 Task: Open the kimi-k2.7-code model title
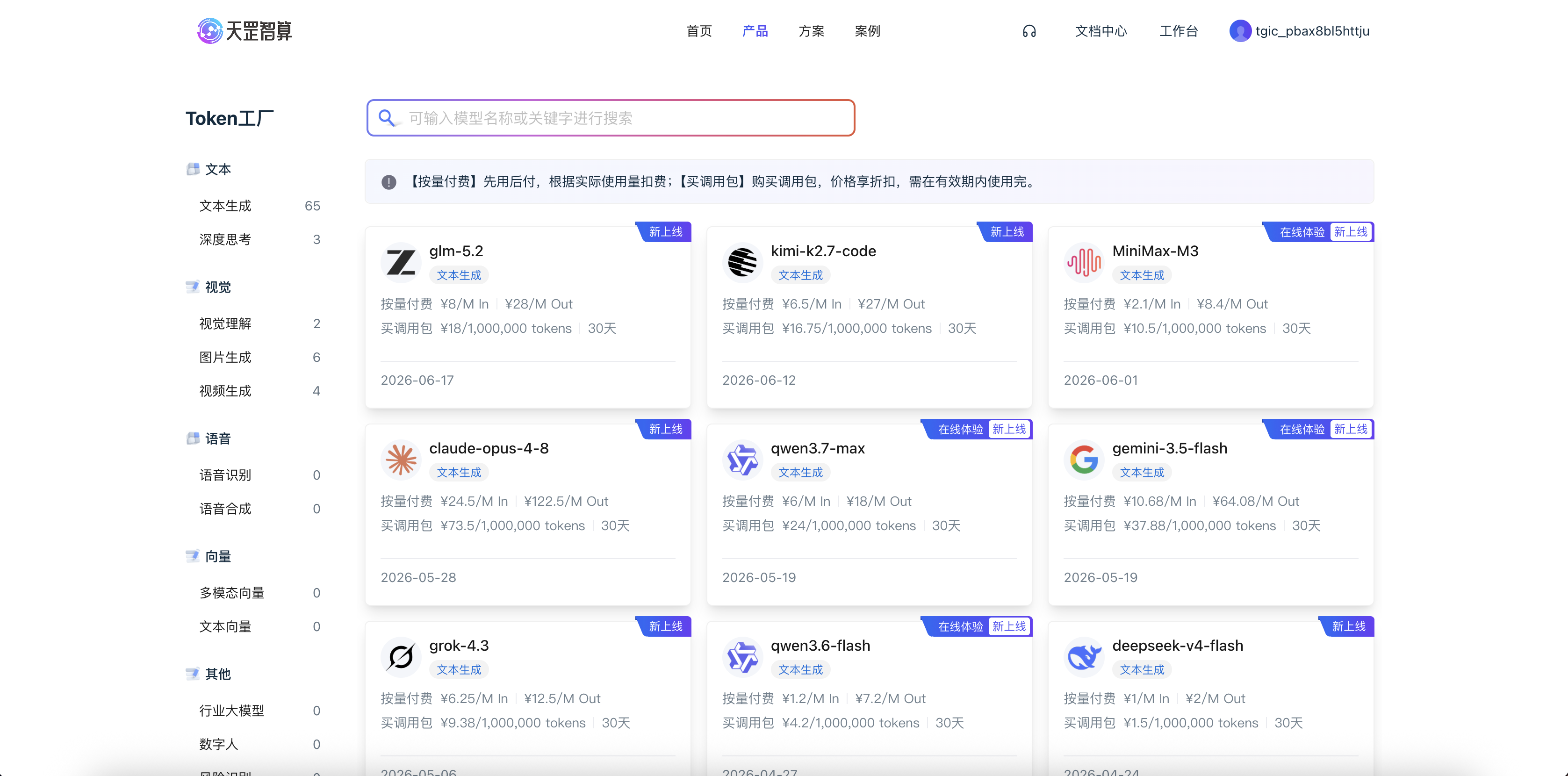point(823,251)
